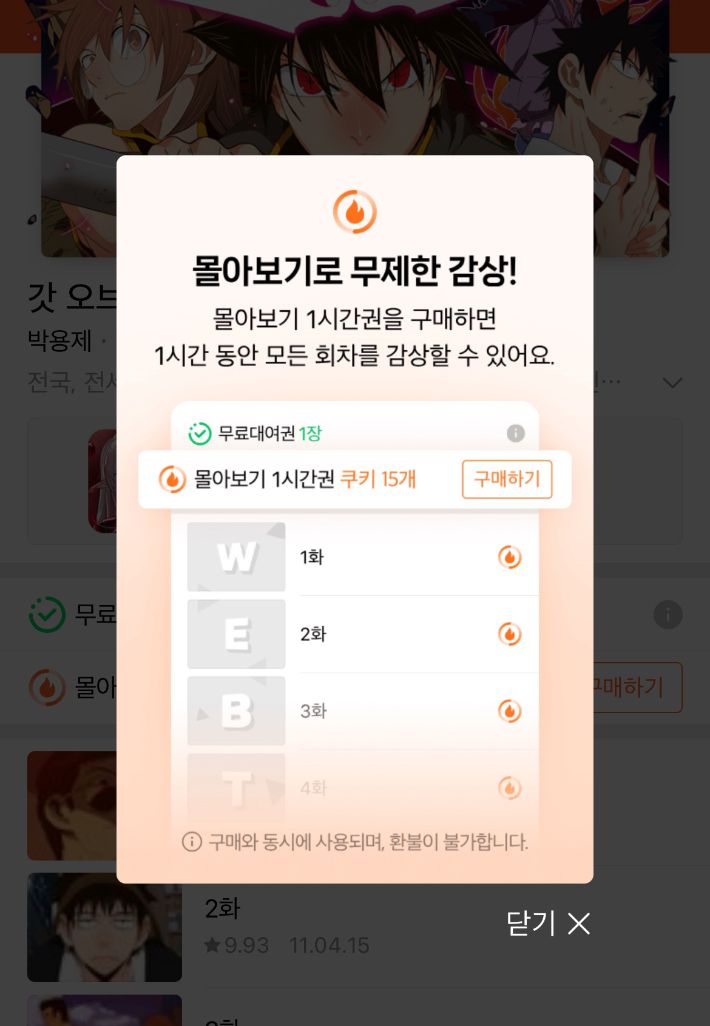
Task: Tap background green check 무료 icon
Action: pos(47,614)
